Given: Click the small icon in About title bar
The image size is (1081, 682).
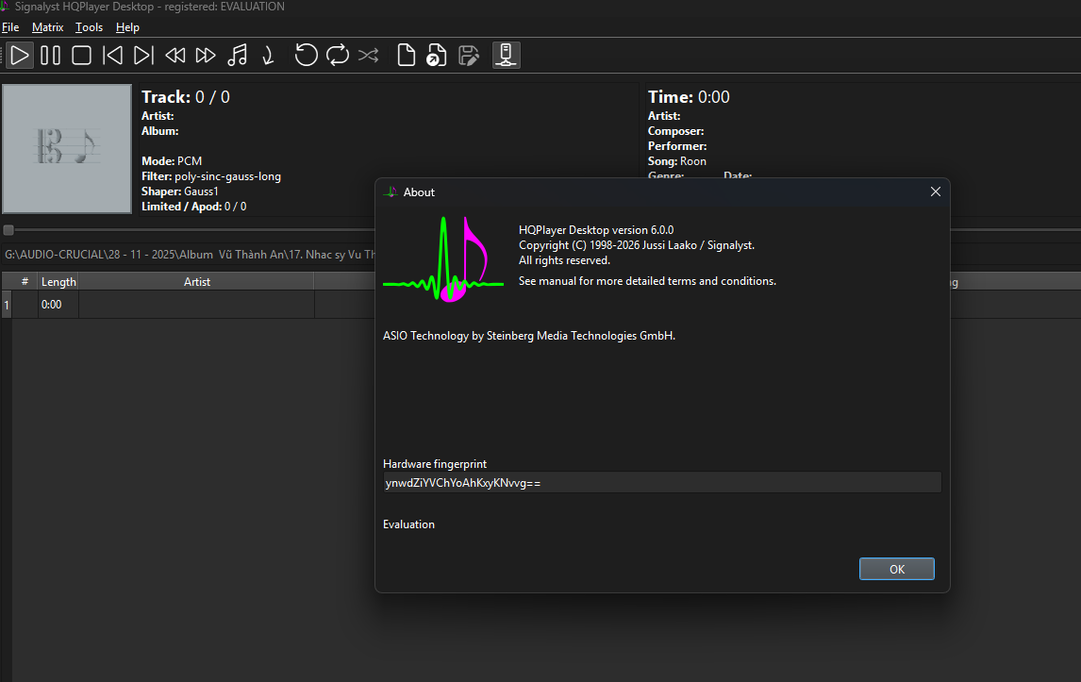Looking at the screenshot, I should tap(391, 192).
